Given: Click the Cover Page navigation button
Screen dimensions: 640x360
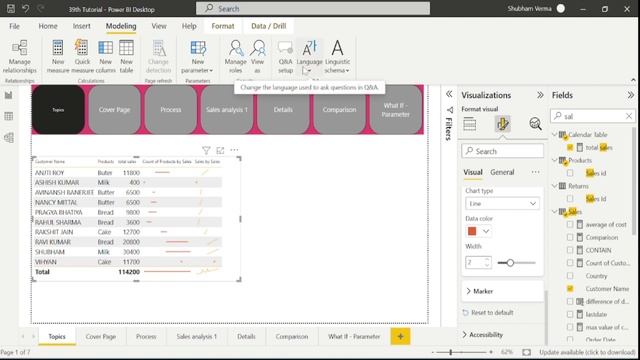Looking at the screenshot, I should click(114, 109).
